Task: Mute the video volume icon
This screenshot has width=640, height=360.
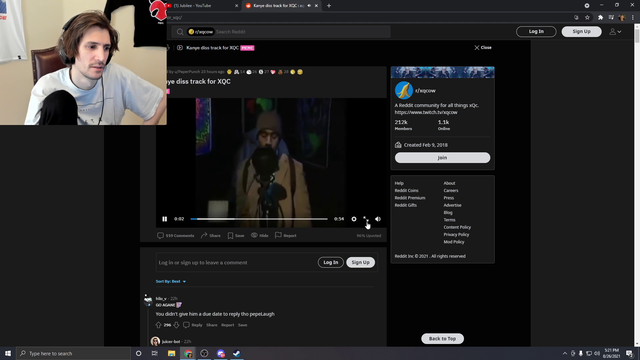Action: point(378,219)
